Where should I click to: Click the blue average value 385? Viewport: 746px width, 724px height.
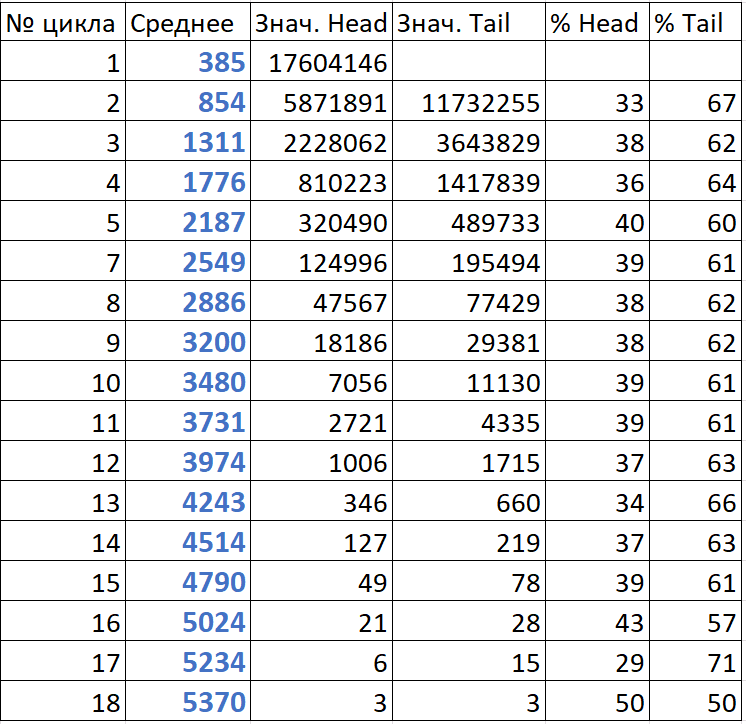[x=220, y=63]
